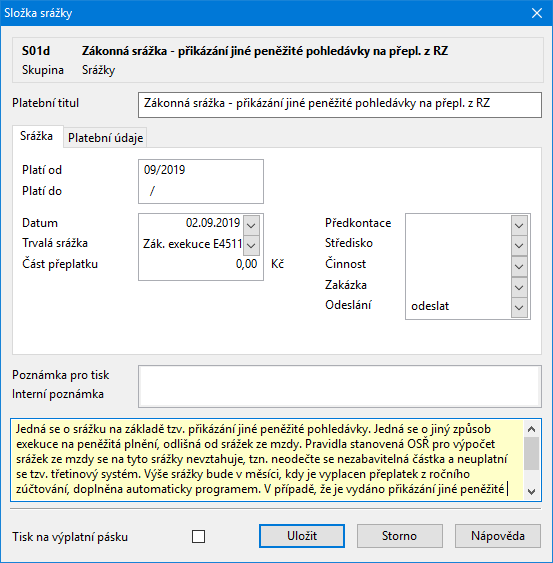Viewport: 553px width, 563px height.
Task: Click the description scrollbar down arrow
Action: [x=532, y=491]
